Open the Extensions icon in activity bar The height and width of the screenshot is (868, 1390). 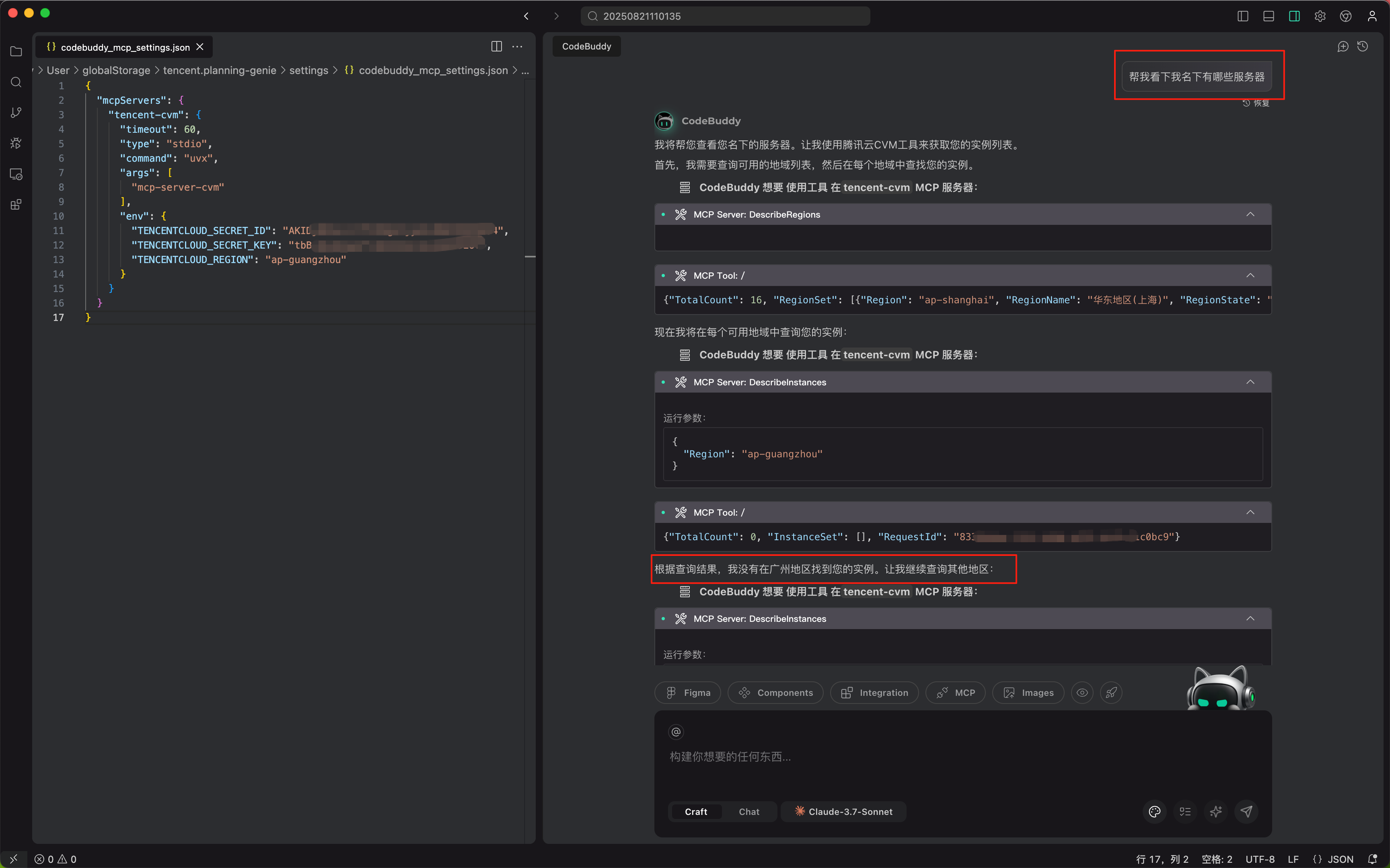16,204
